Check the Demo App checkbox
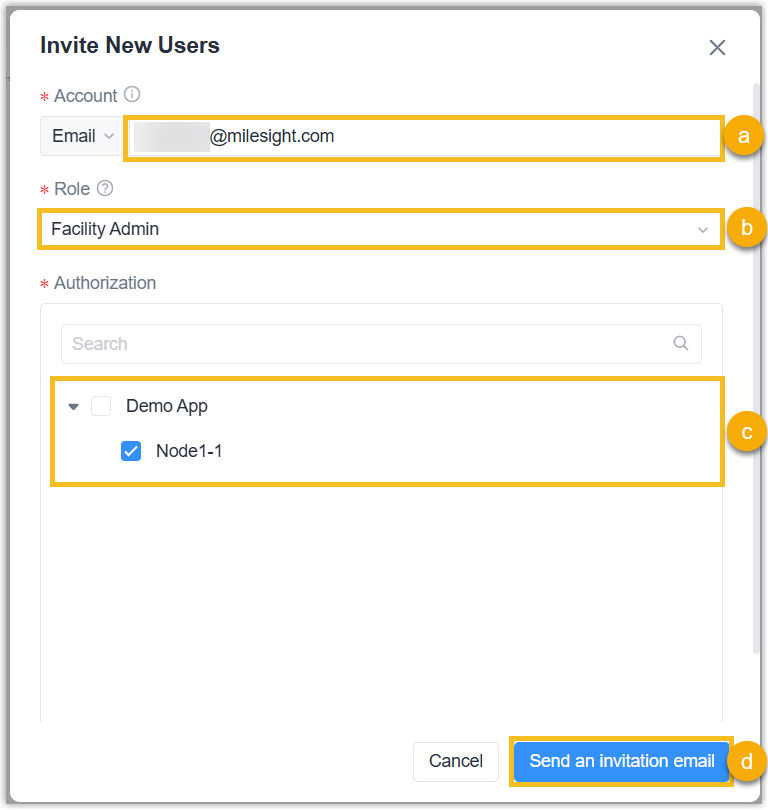 click(101, 406)
